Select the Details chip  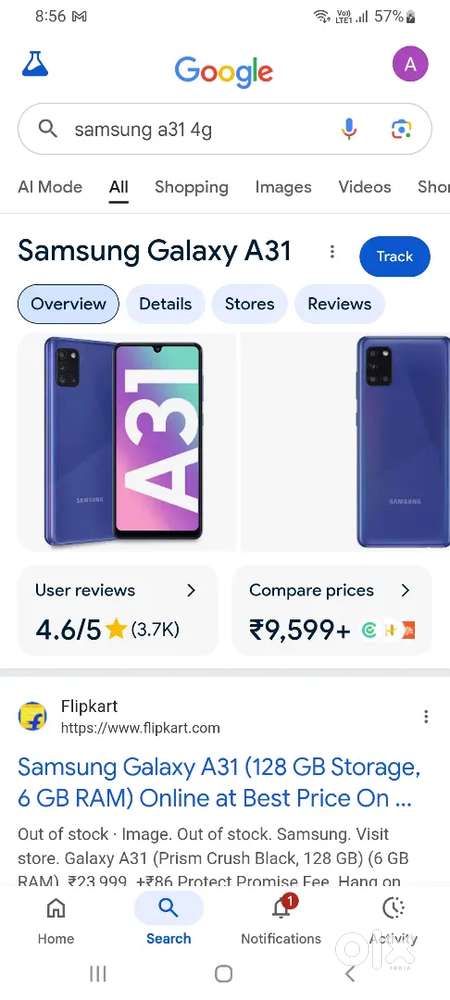point(165,304)
